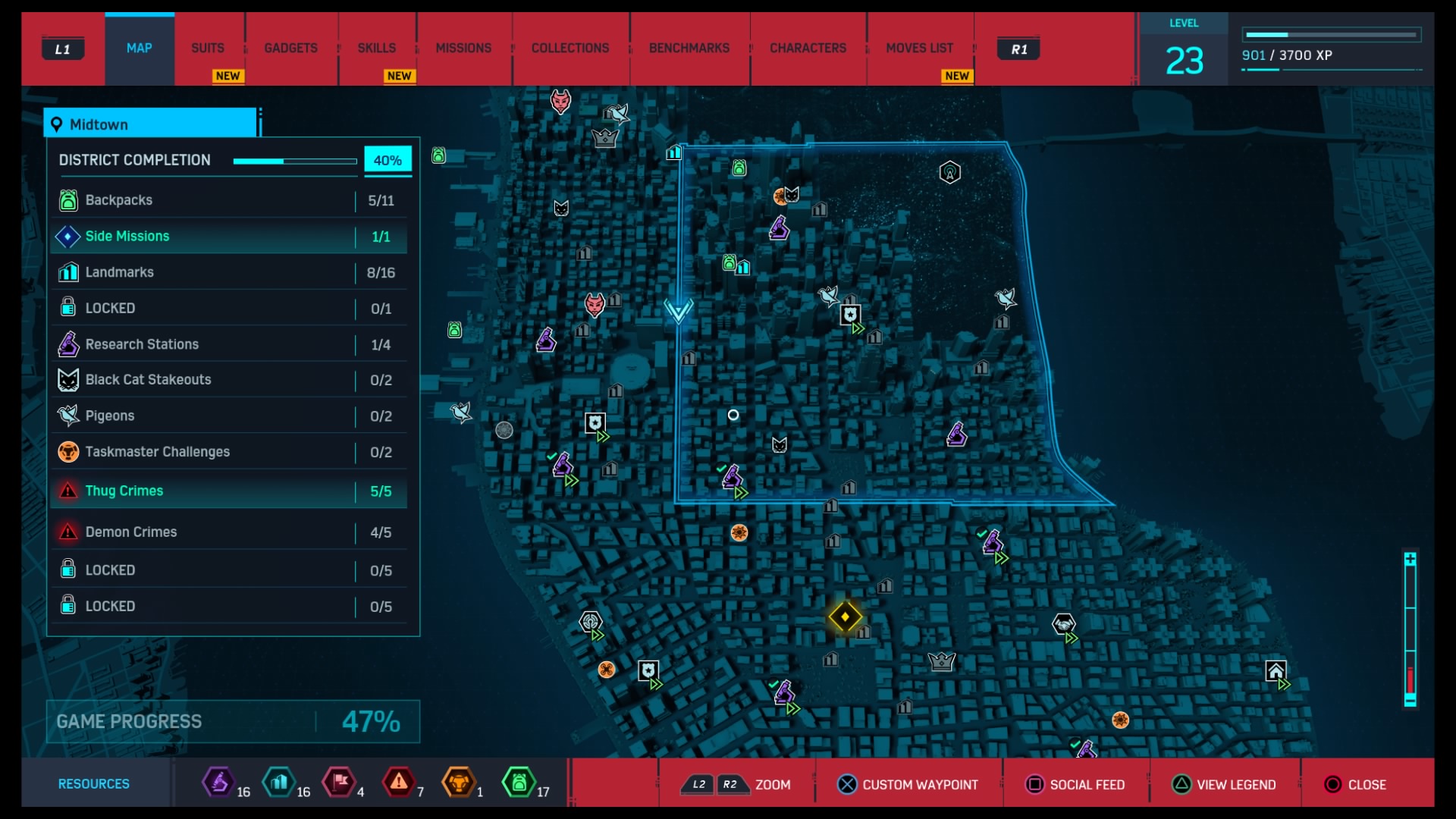Click Spider-Man's player position marker
Viewport: 1456px width, 819px height.
pos(678,310)
